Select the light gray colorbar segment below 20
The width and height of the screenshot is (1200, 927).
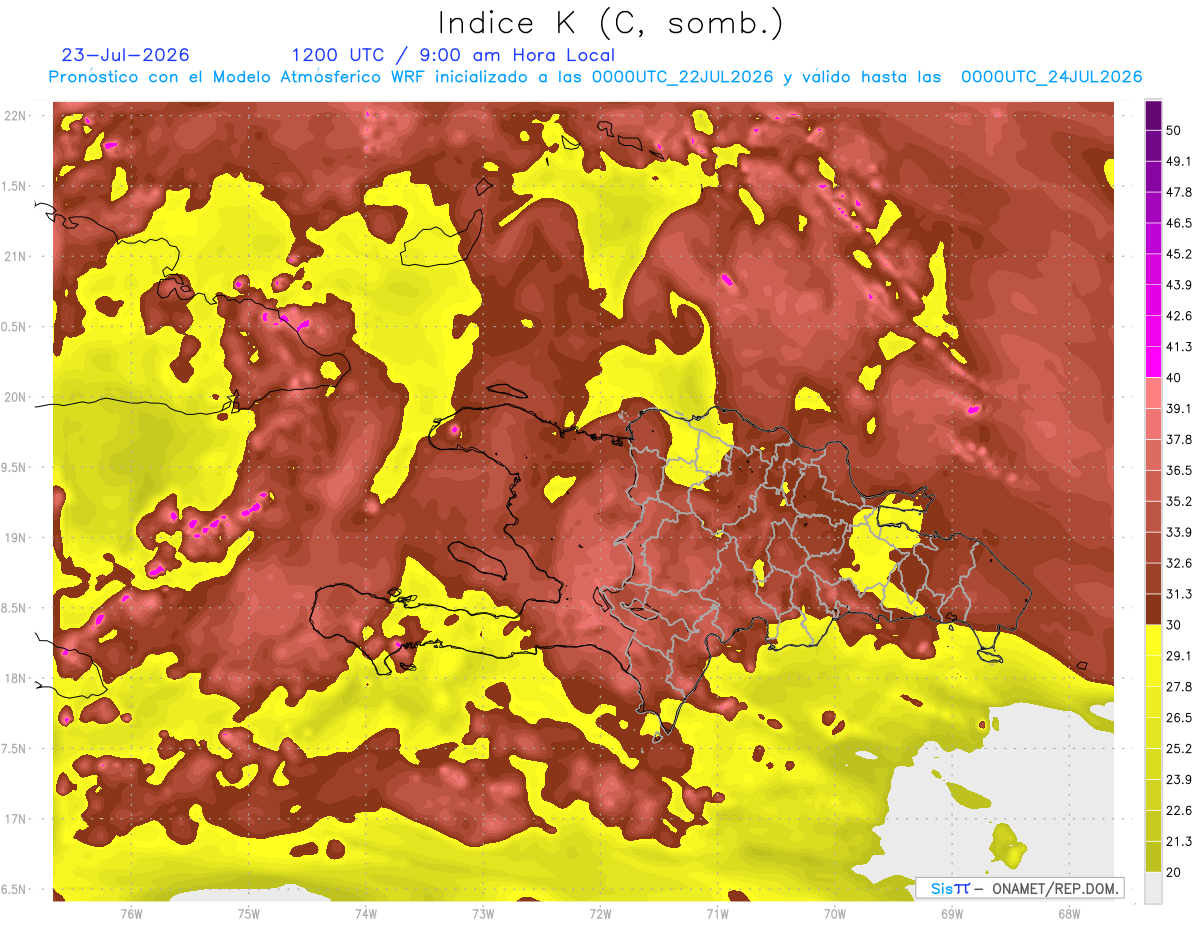[1153, 887]
